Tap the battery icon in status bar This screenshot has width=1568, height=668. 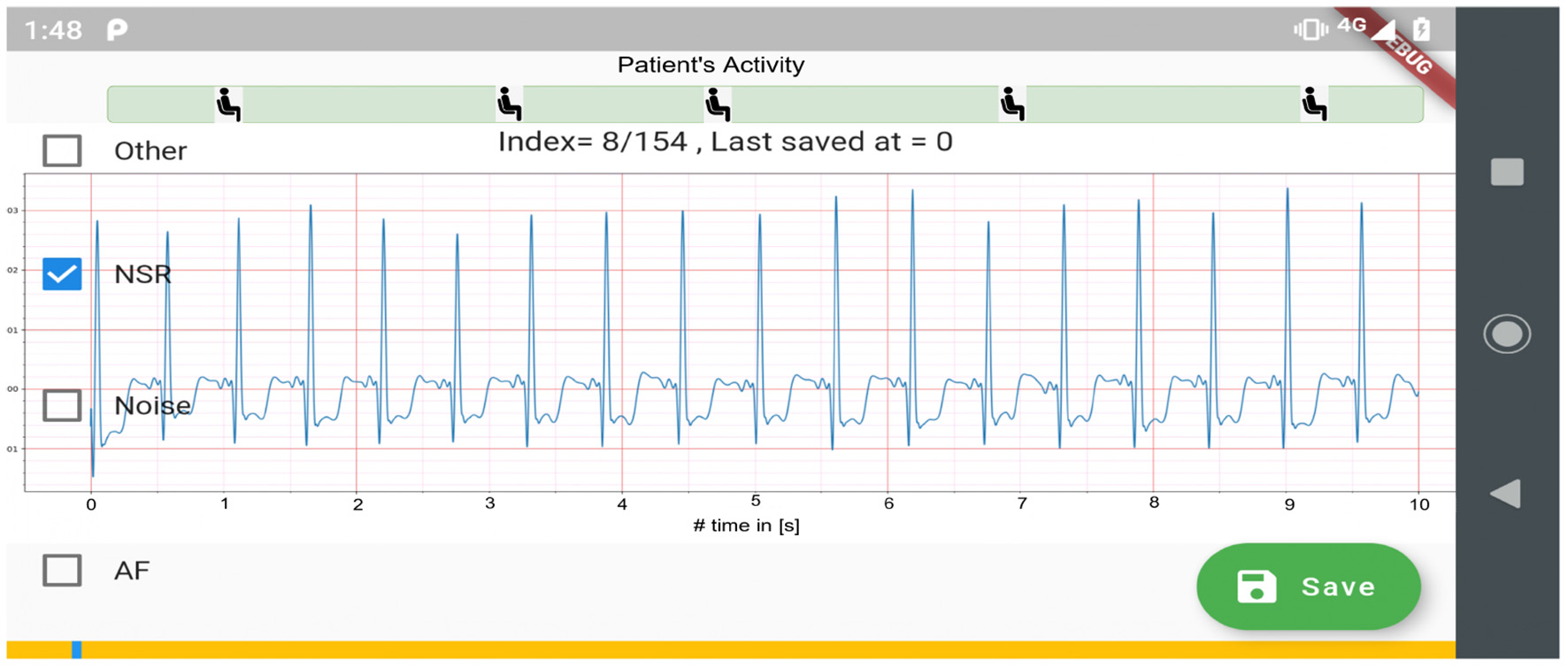pos(1421,29)
